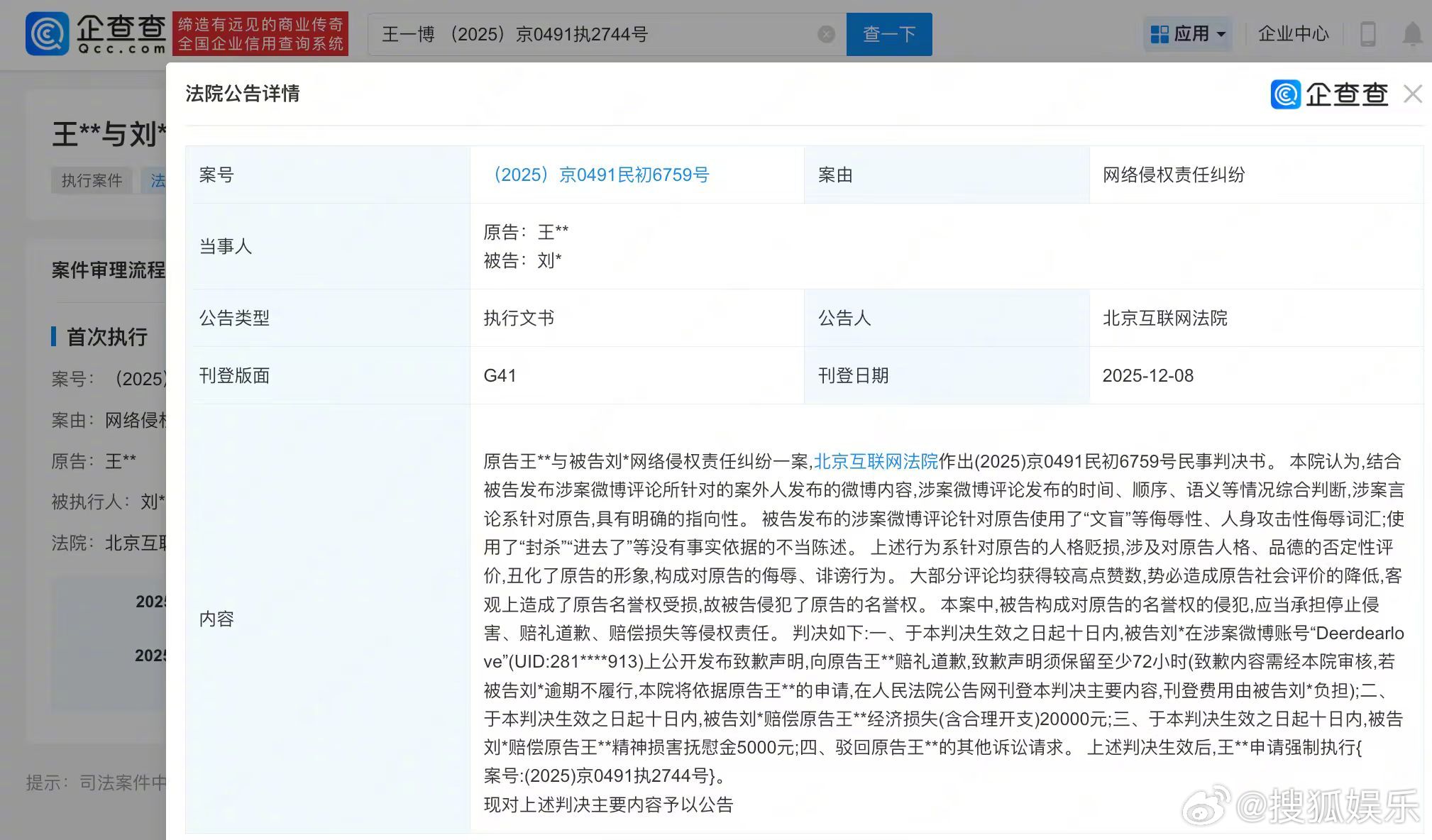Select the 执行案件 tag
The image size is (1432, 840).
pyautogui.click(x=92, y=180)
